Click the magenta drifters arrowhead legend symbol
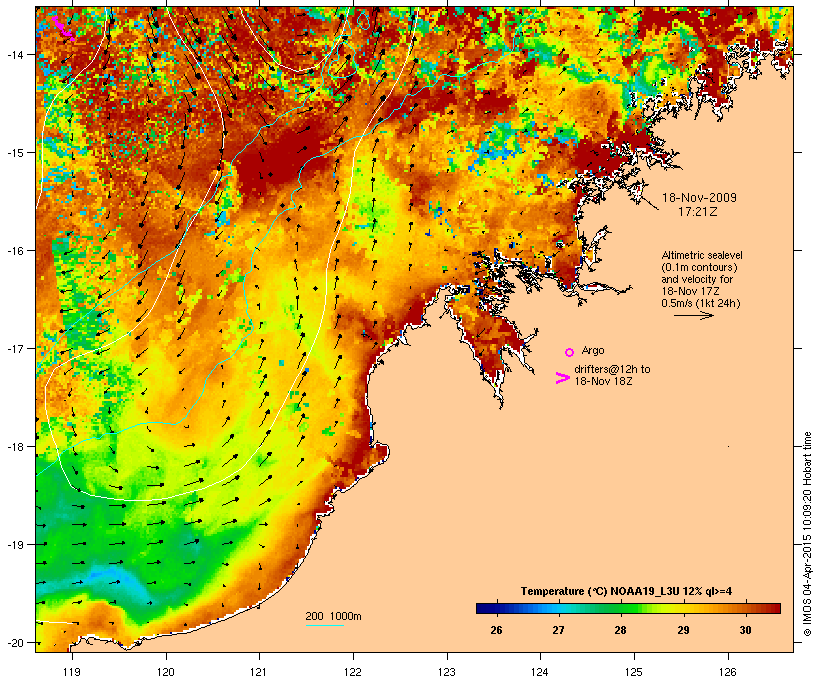820x680 pixels. [562, 378]
